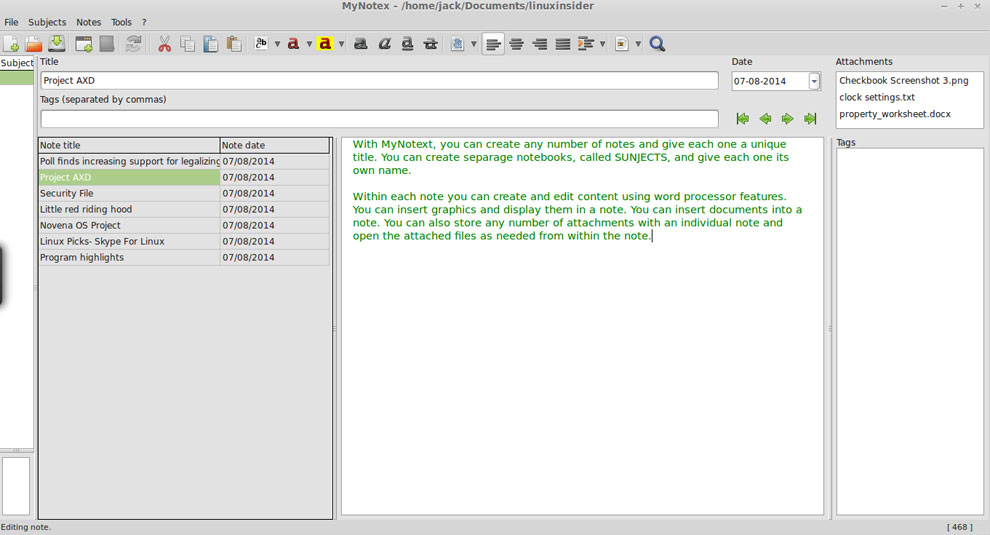Click the Subject column header
Image resolution: width=990 pixels, height=535 pixels.
(17, 63)
